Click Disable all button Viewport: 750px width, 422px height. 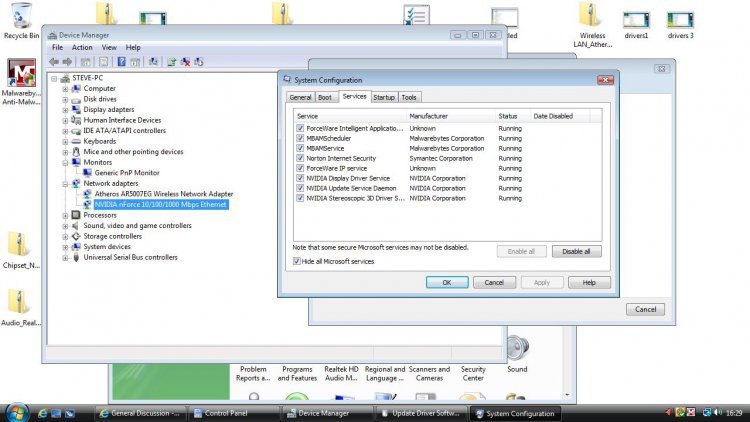pos(576,251)
